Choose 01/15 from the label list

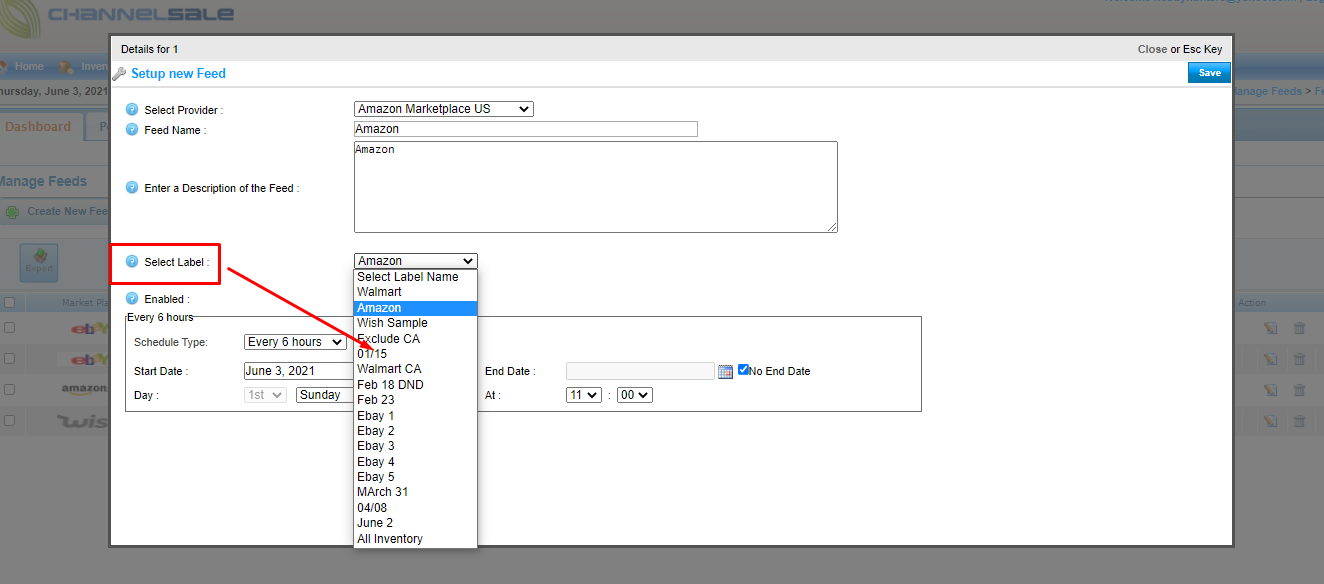tap(416, 354)
